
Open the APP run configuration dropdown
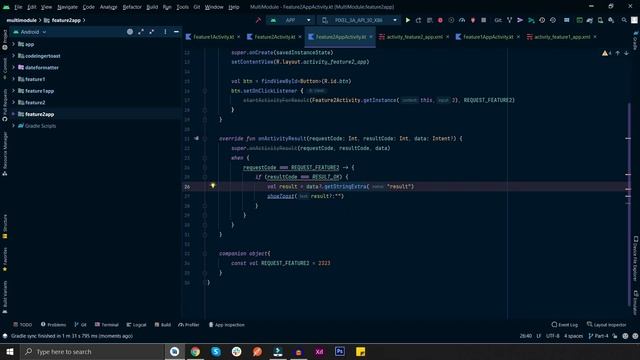coord(290,20)
